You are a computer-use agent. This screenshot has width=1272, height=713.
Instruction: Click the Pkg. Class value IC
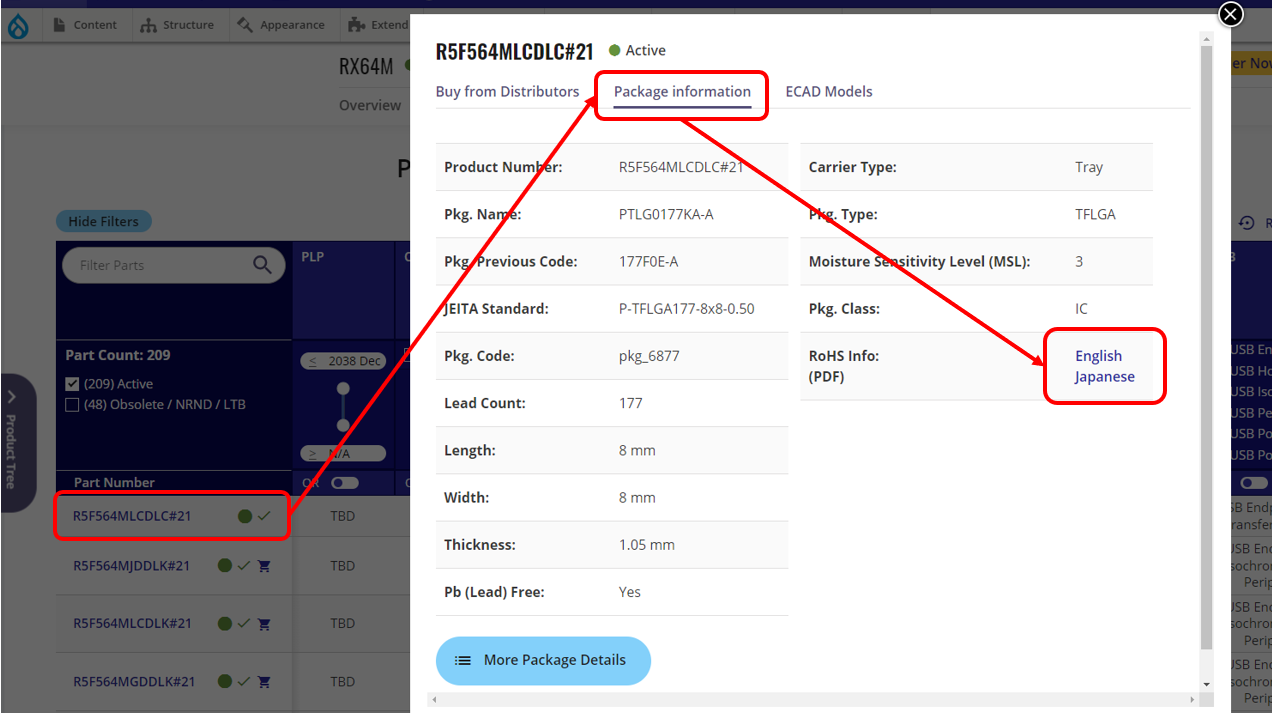[x=1081, y=309]
